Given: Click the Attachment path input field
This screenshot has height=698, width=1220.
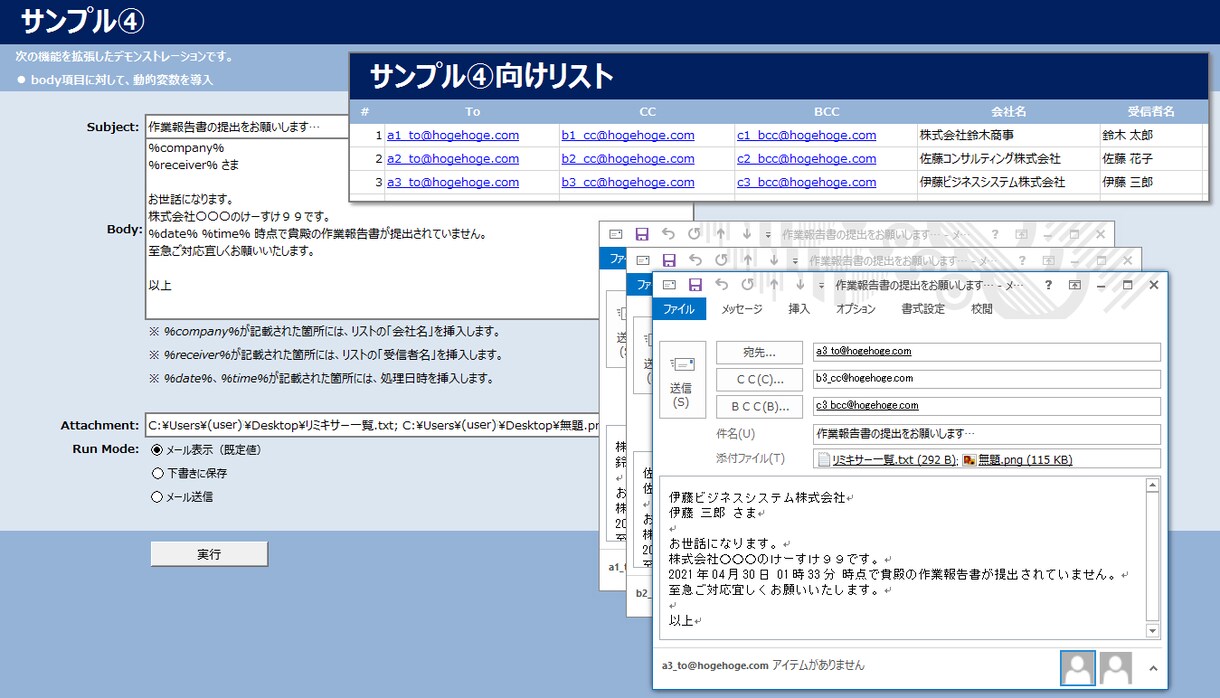Looking at the screenshot, I should point(372,425).
